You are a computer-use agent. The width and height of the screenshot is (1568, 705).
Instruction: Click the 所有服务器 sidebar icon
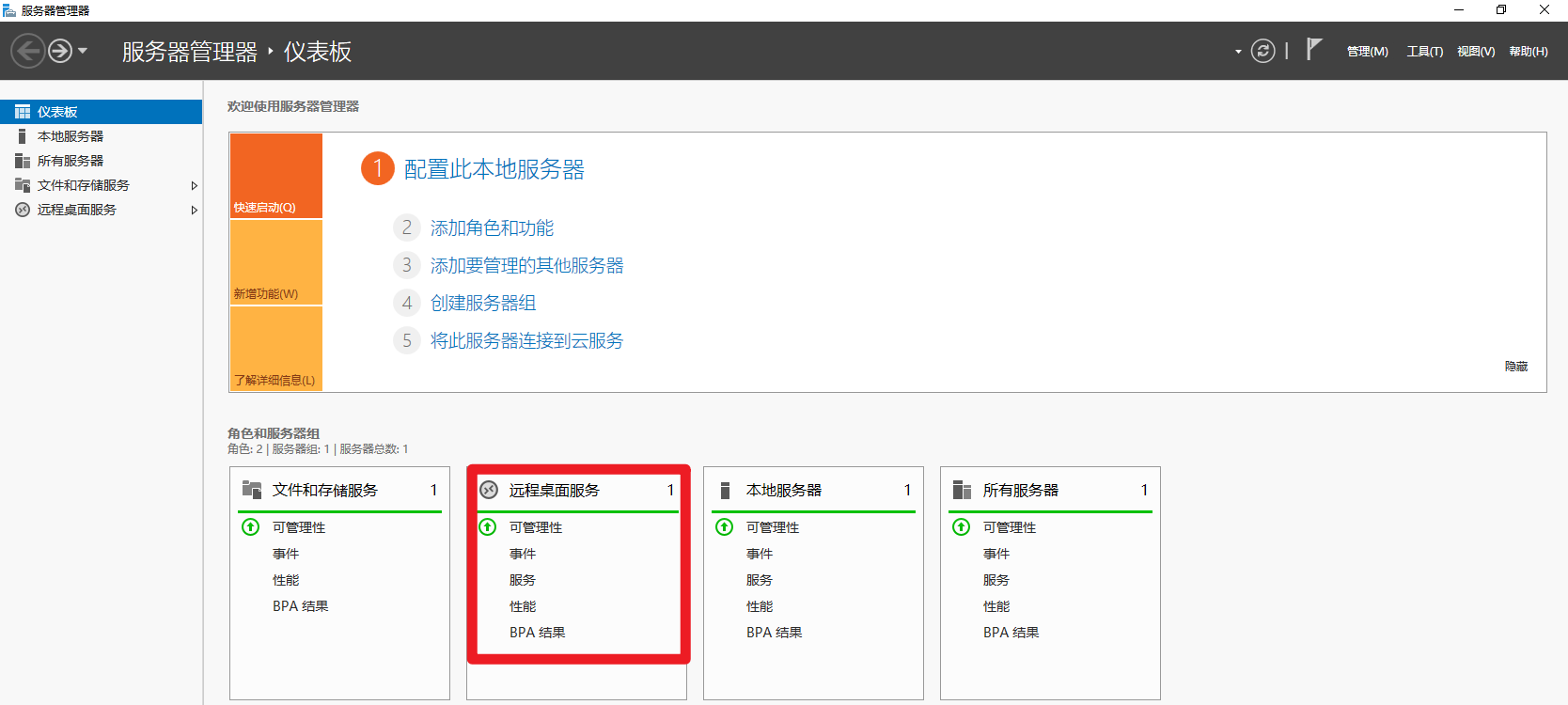(23, 161)
